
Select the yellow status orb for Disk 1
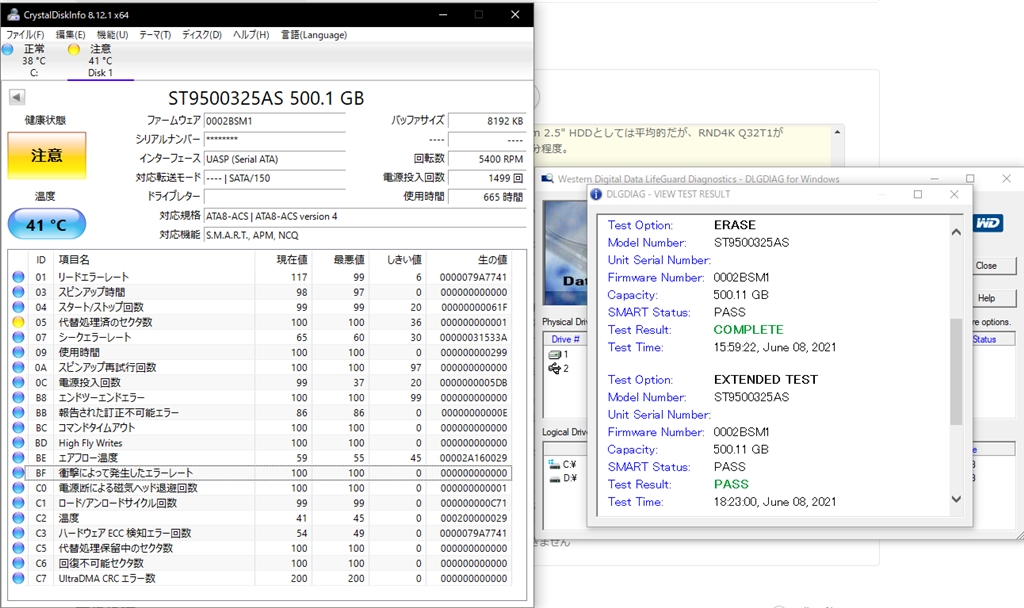(74, 49)
